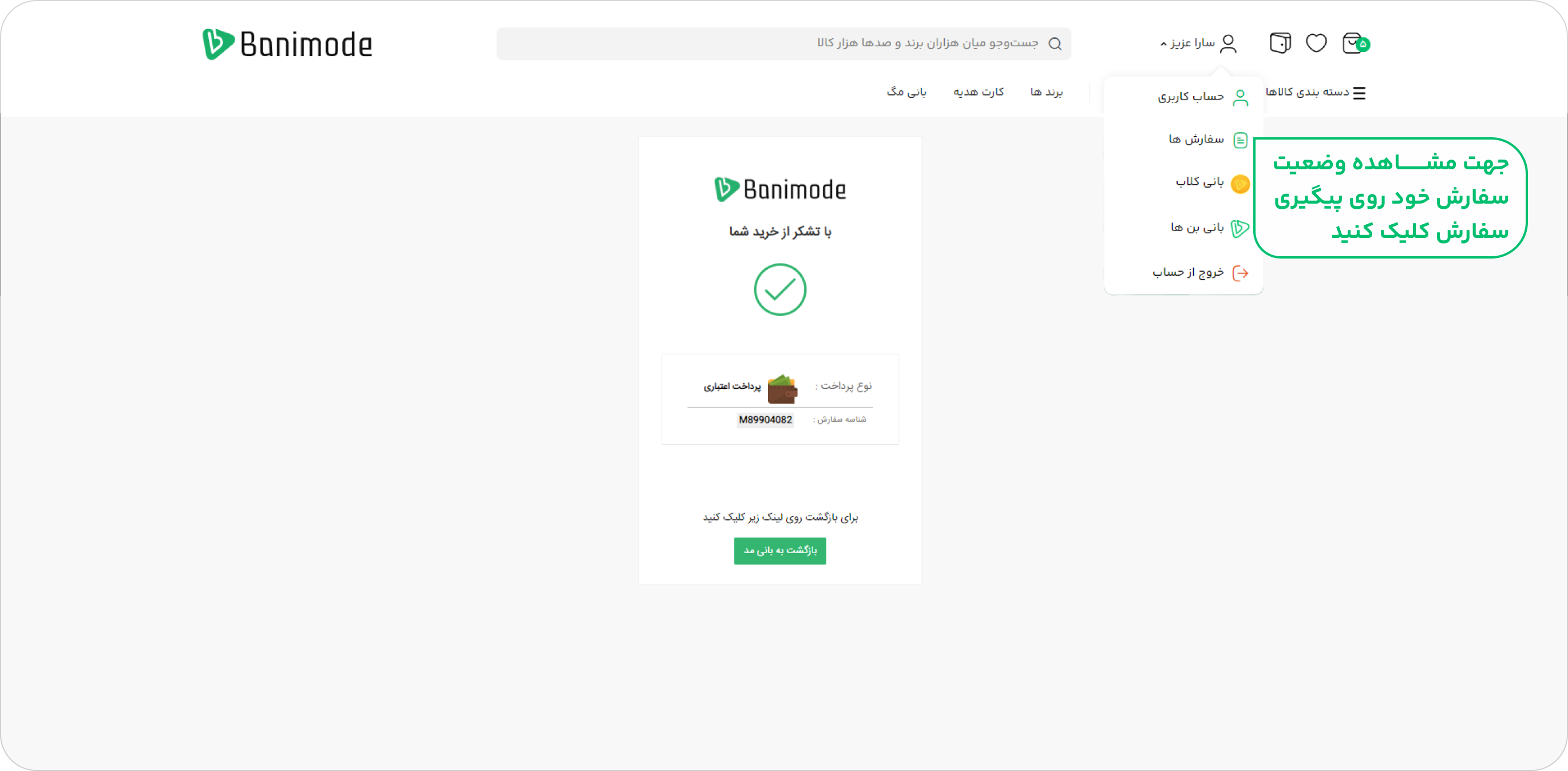Click the orange Bani Club icon
Viewport: 1568px width, 771px height.
click(1240, 183)
